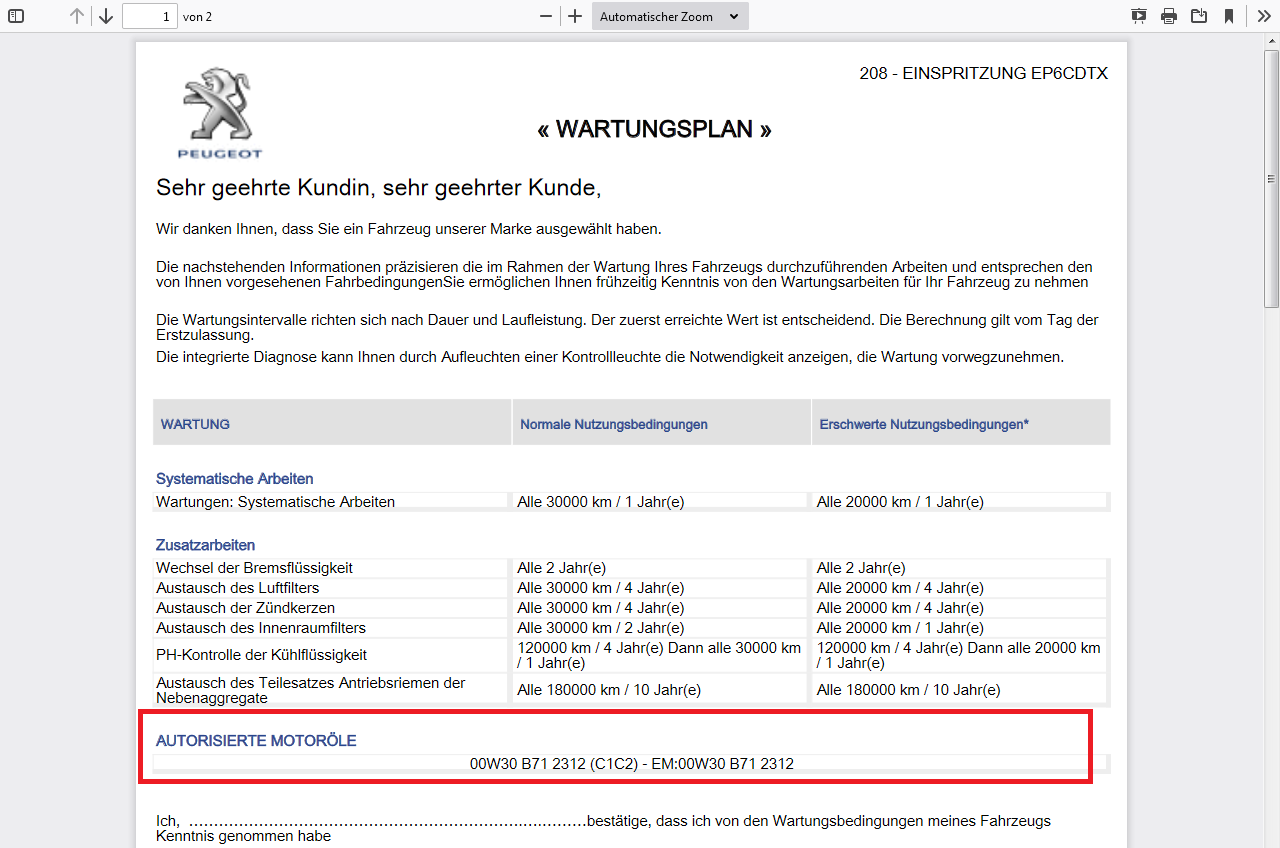The height and width of the screenshot is (848, 1280).
Task: Expand the additional tools menu
Action: point(1264,16)
